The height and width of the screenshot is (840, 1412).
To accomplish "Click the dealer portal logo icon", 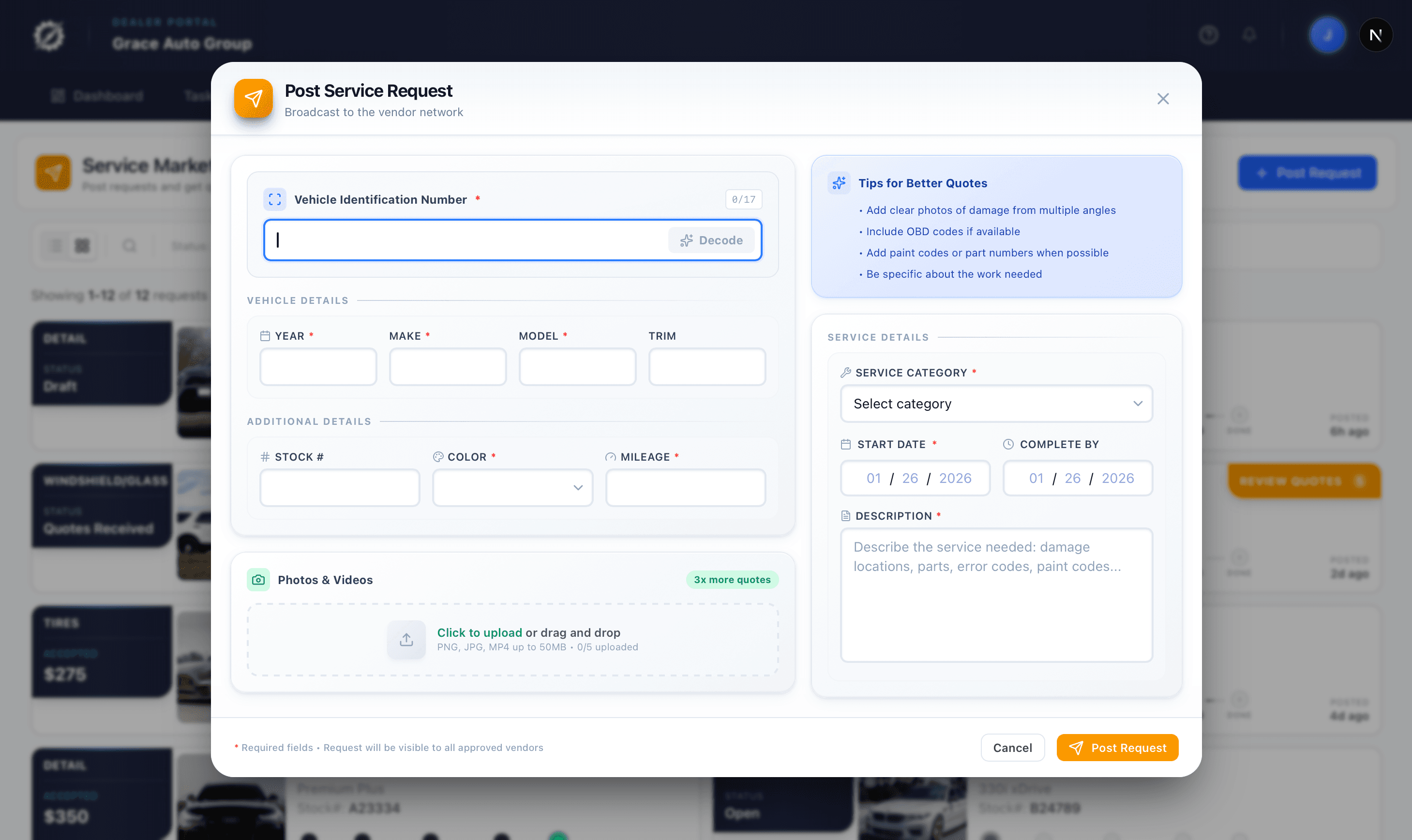I will pyautogui.click(x=49, y=36).
